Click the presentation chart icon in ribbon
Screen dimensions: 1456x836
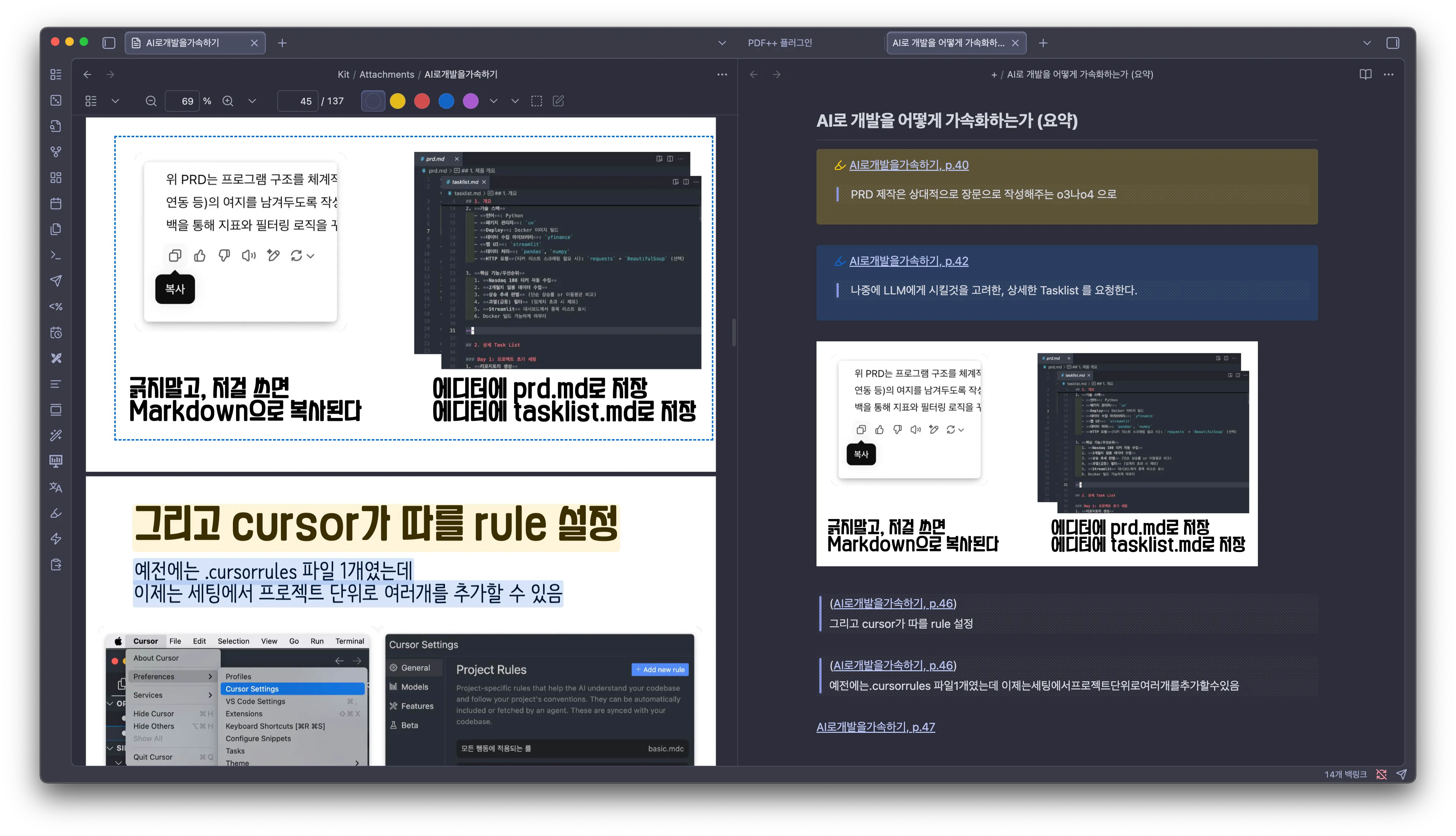coord(56,461)
